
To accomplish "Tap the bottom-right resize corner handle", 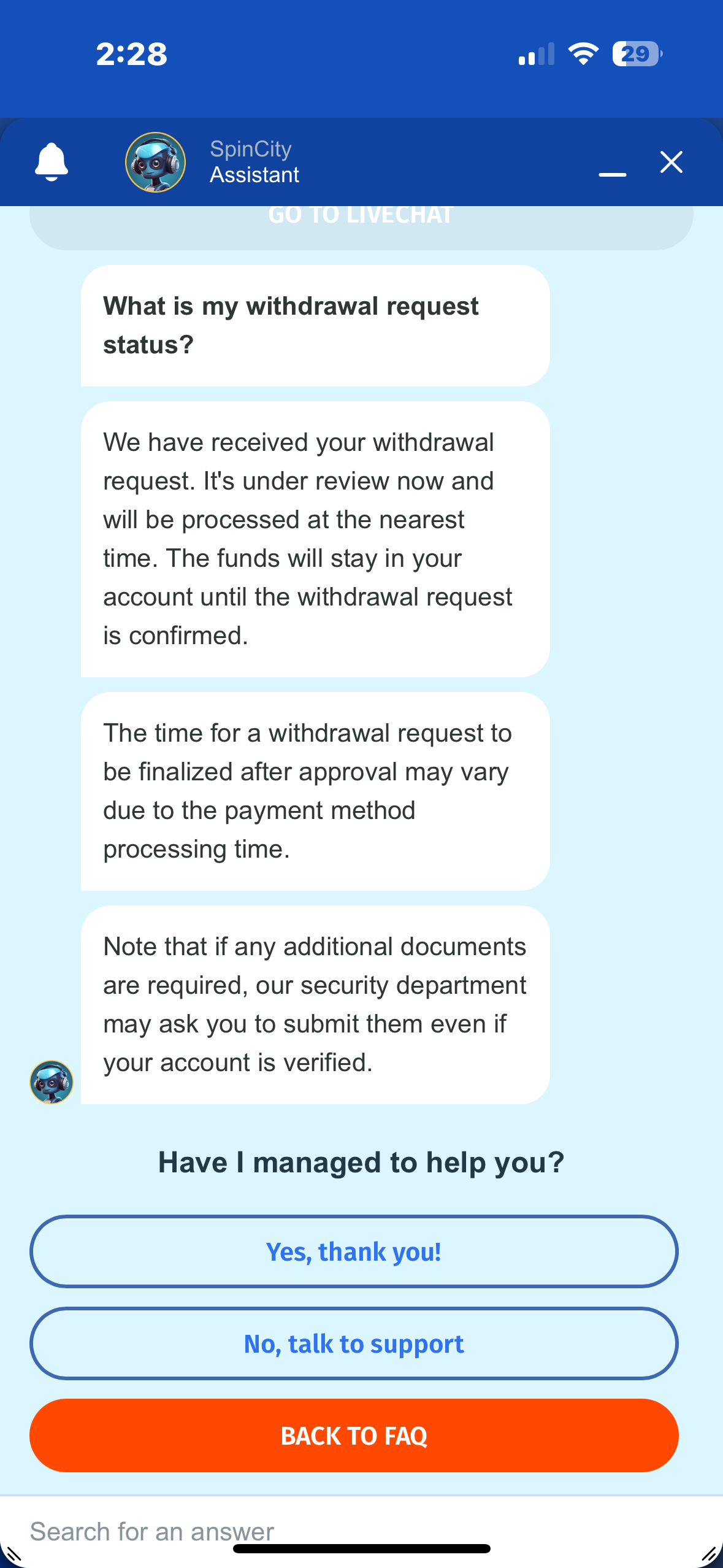I will point(710,1554).
